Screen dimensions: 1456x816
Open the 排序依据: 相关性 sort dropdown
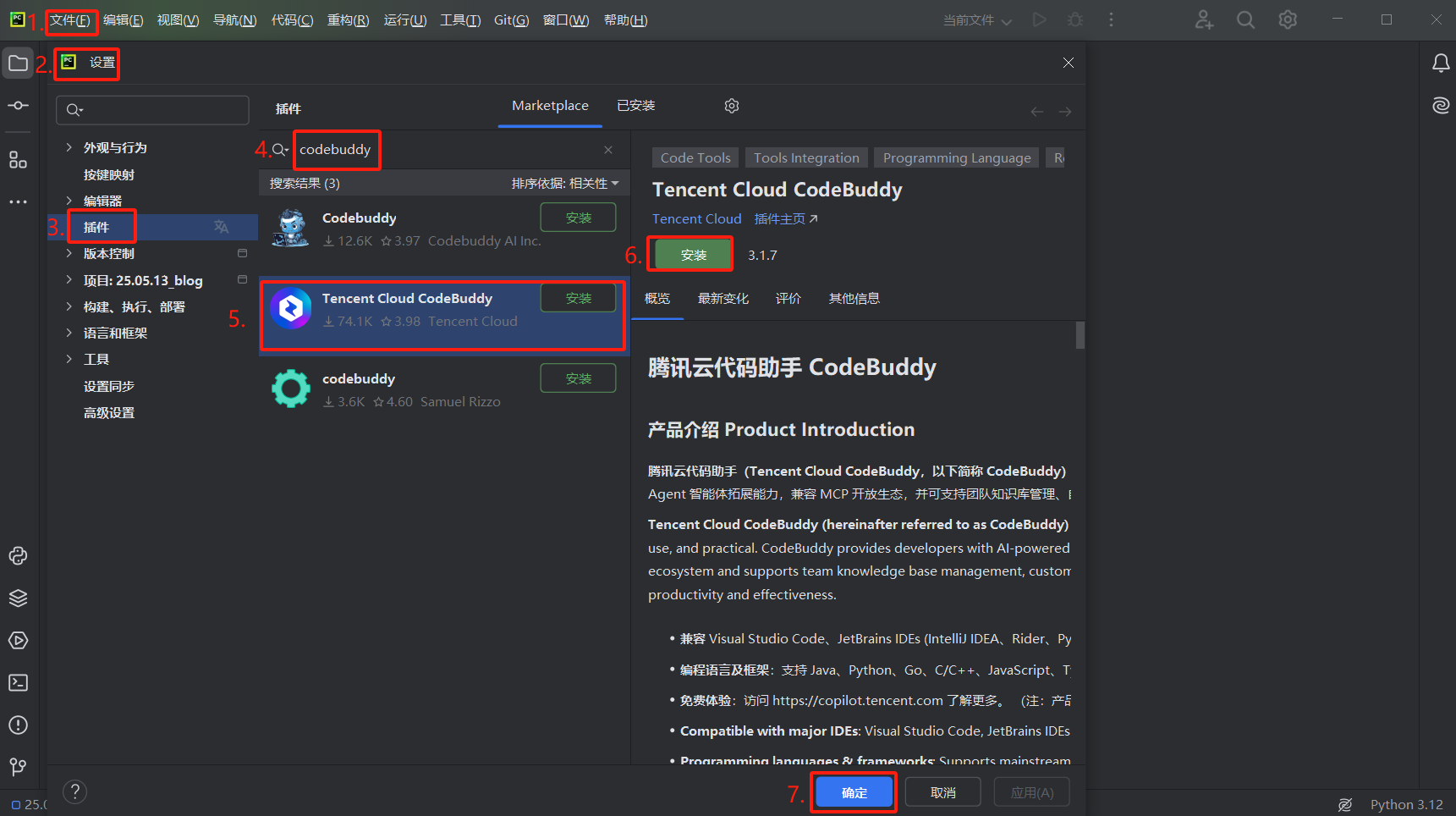coord(565,184)
